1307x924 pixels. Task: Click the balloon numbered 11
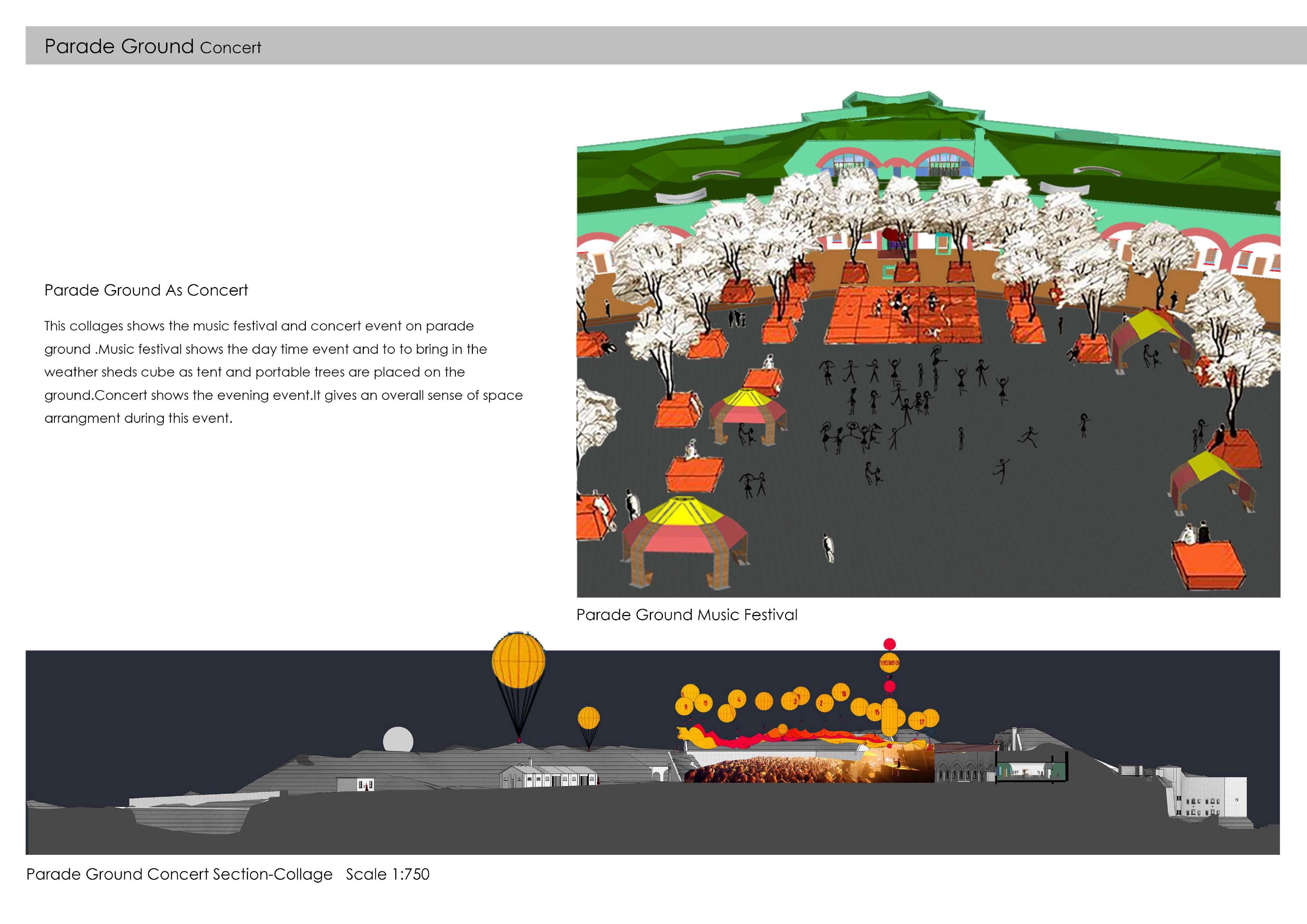pyautogui.click(x=704, y=703)
